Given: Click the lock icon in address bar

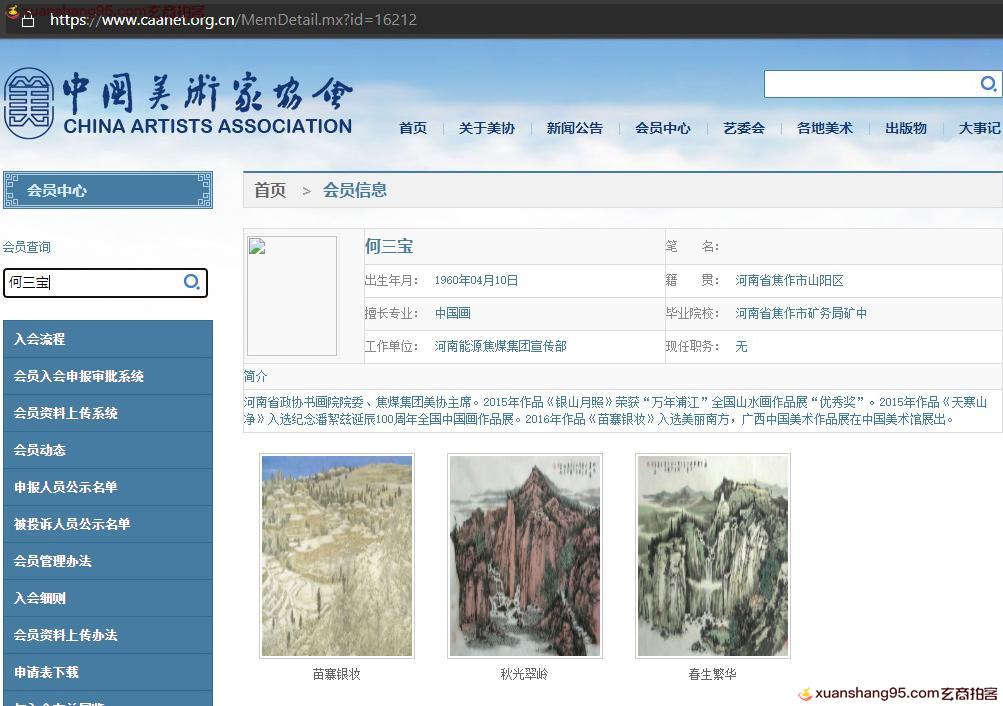Looking at the screenshot, I should [28, 20].
